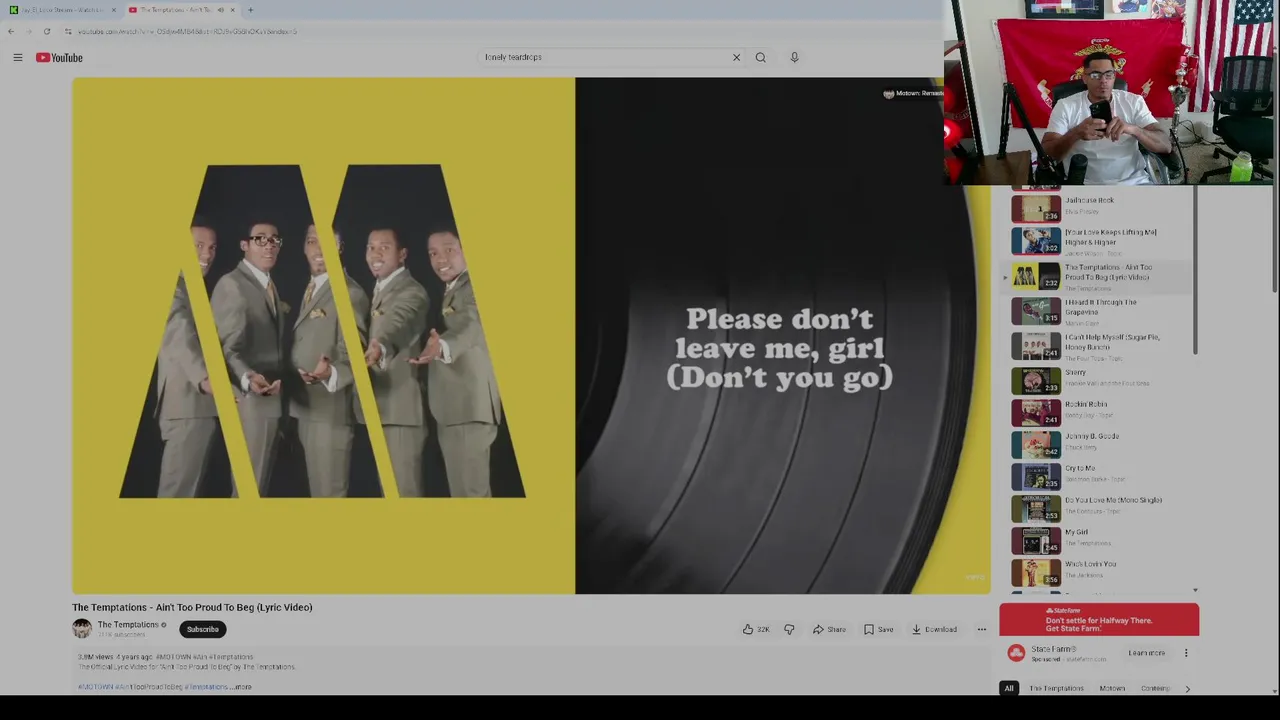Click the State Farm logo icon
The height and width of the screenshot is (720, 1280).
click(x=1016, y=653)
